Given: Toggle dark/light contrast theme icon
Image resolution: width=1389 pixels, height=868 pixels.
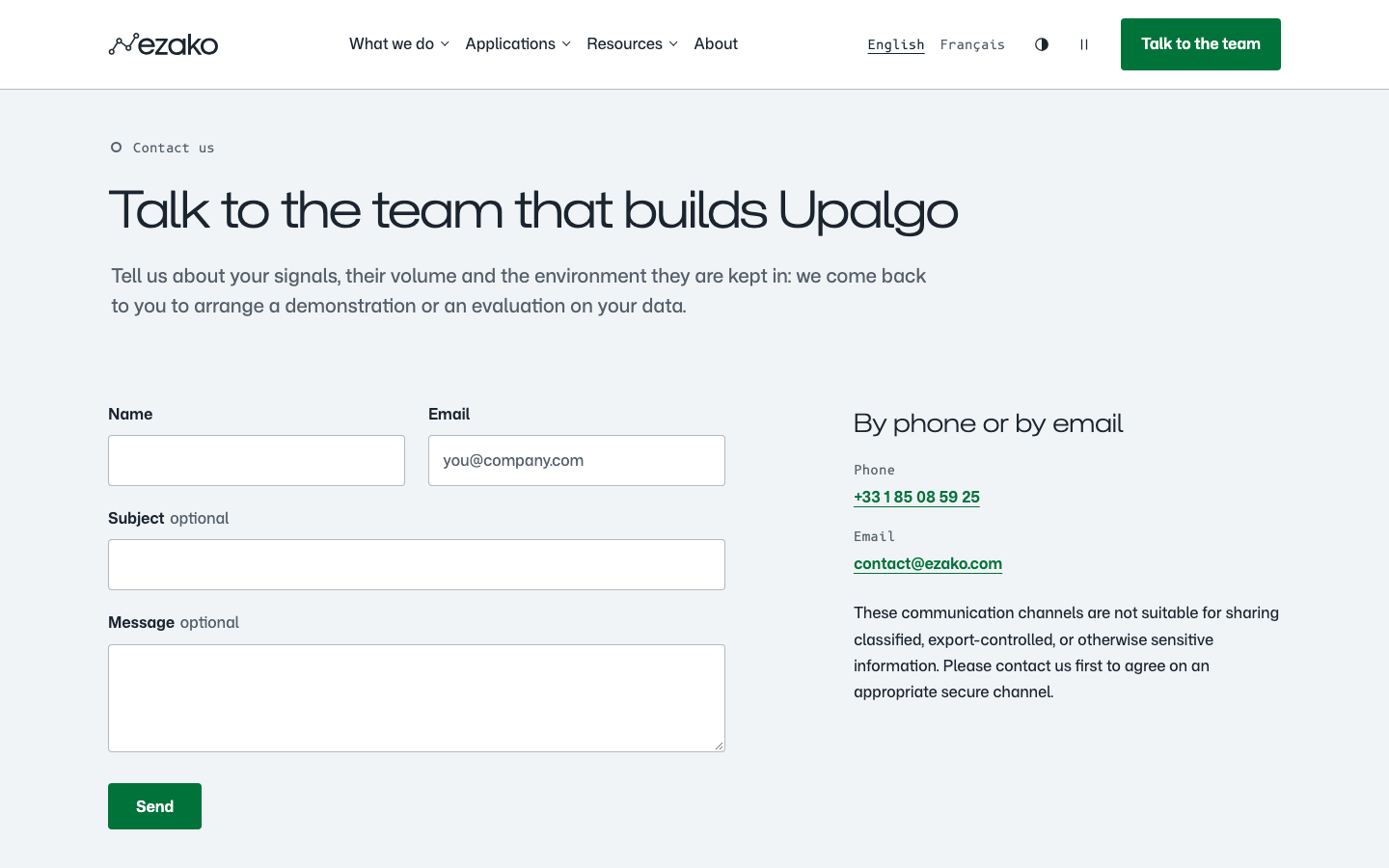Looking at the screenshot, I should tap(1042, 44).
